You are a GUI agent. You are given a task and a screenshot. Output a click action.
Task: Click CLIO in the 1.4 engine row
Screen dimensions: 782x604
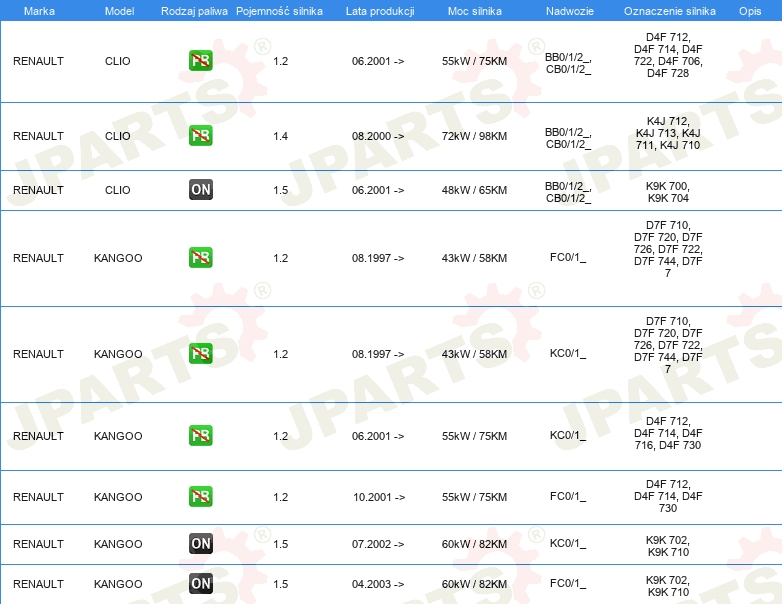pos(118,136)
